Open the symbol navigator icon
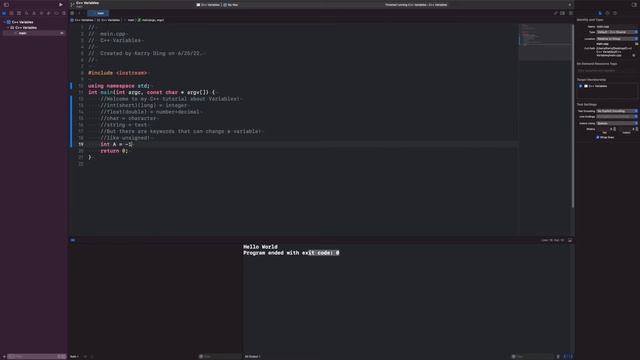Viewport: 640px width, 360px height. pyautogui.click(x=19, y=13)
